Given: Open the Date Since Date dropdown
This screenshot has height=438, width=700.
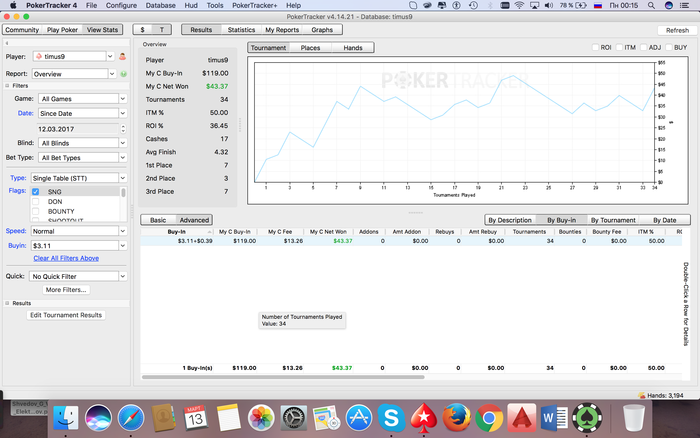Looking at the screenshot, I should (x=122, y=113).
